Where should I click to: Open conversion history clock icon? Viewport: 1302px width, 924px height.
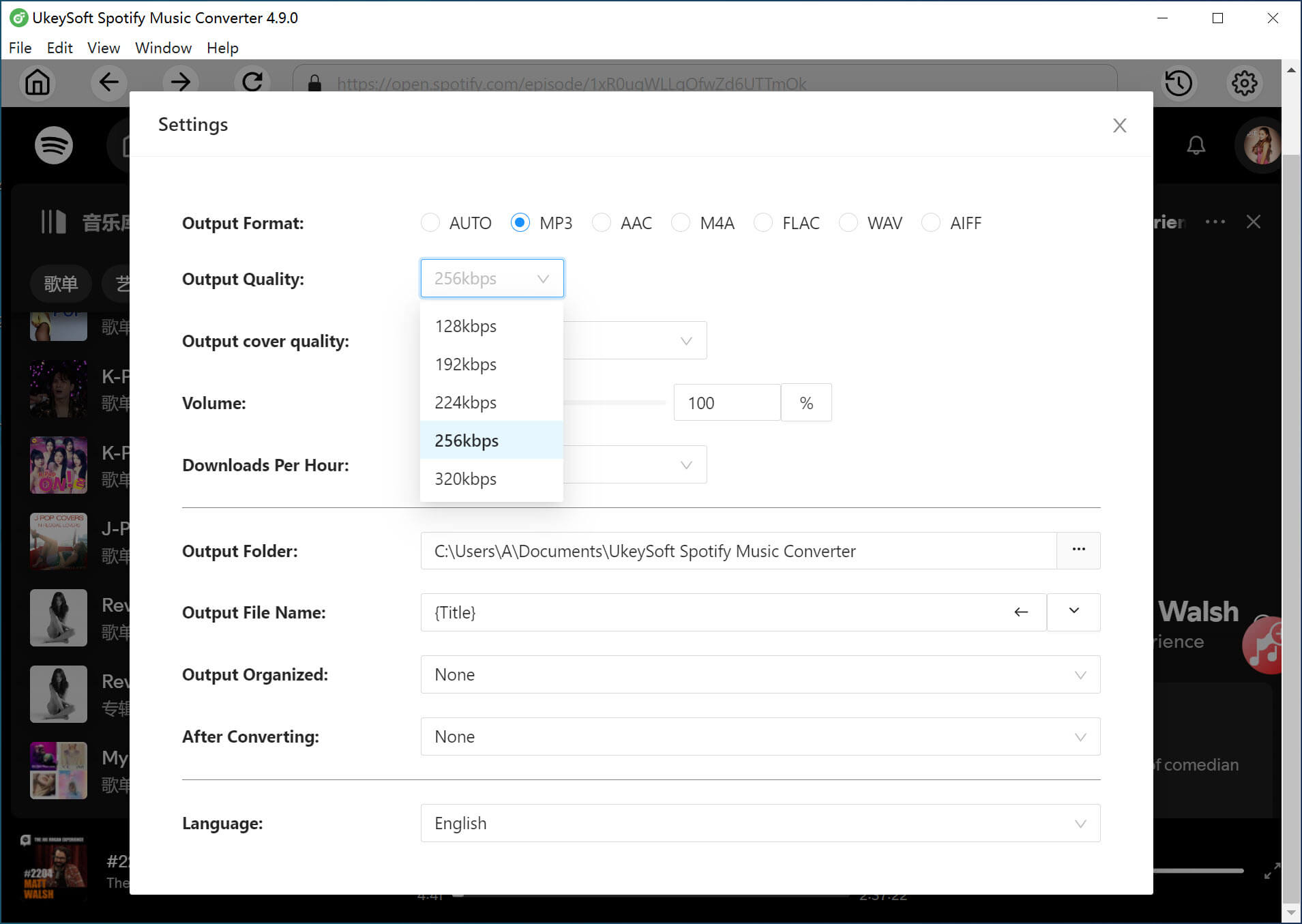(1179, 83)
